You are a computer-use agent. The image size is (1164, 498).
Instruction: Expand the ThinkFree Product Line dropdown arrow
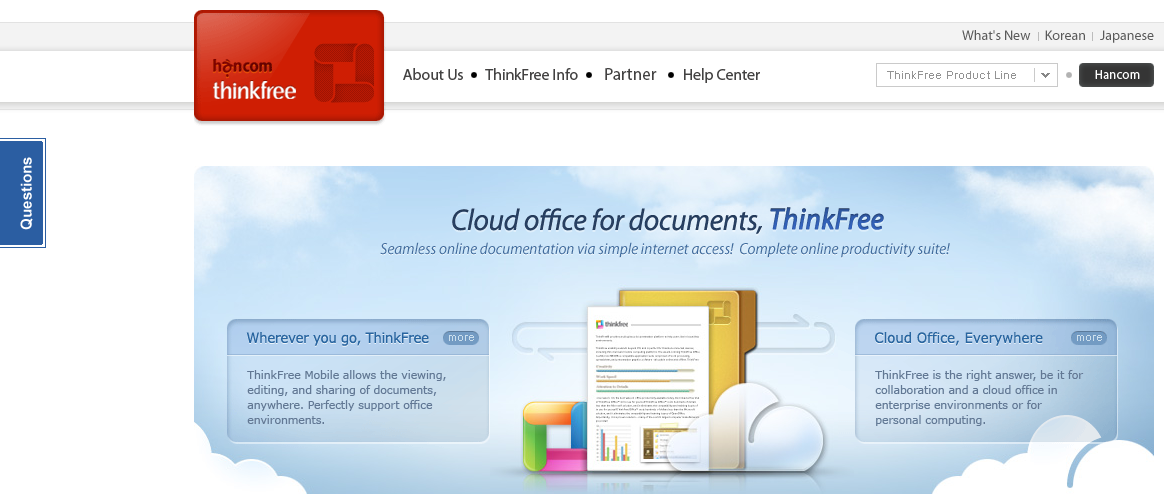coord(1045,75)
